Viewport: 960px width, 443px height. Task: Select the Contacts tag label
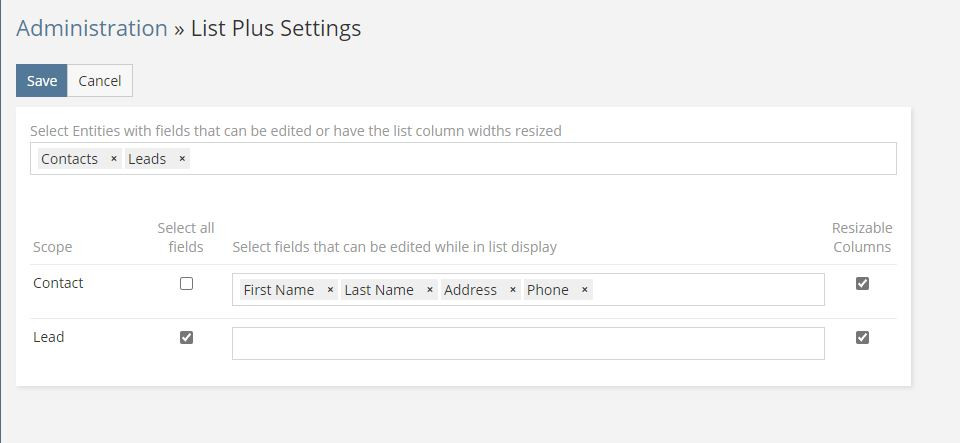click(70, 159)
